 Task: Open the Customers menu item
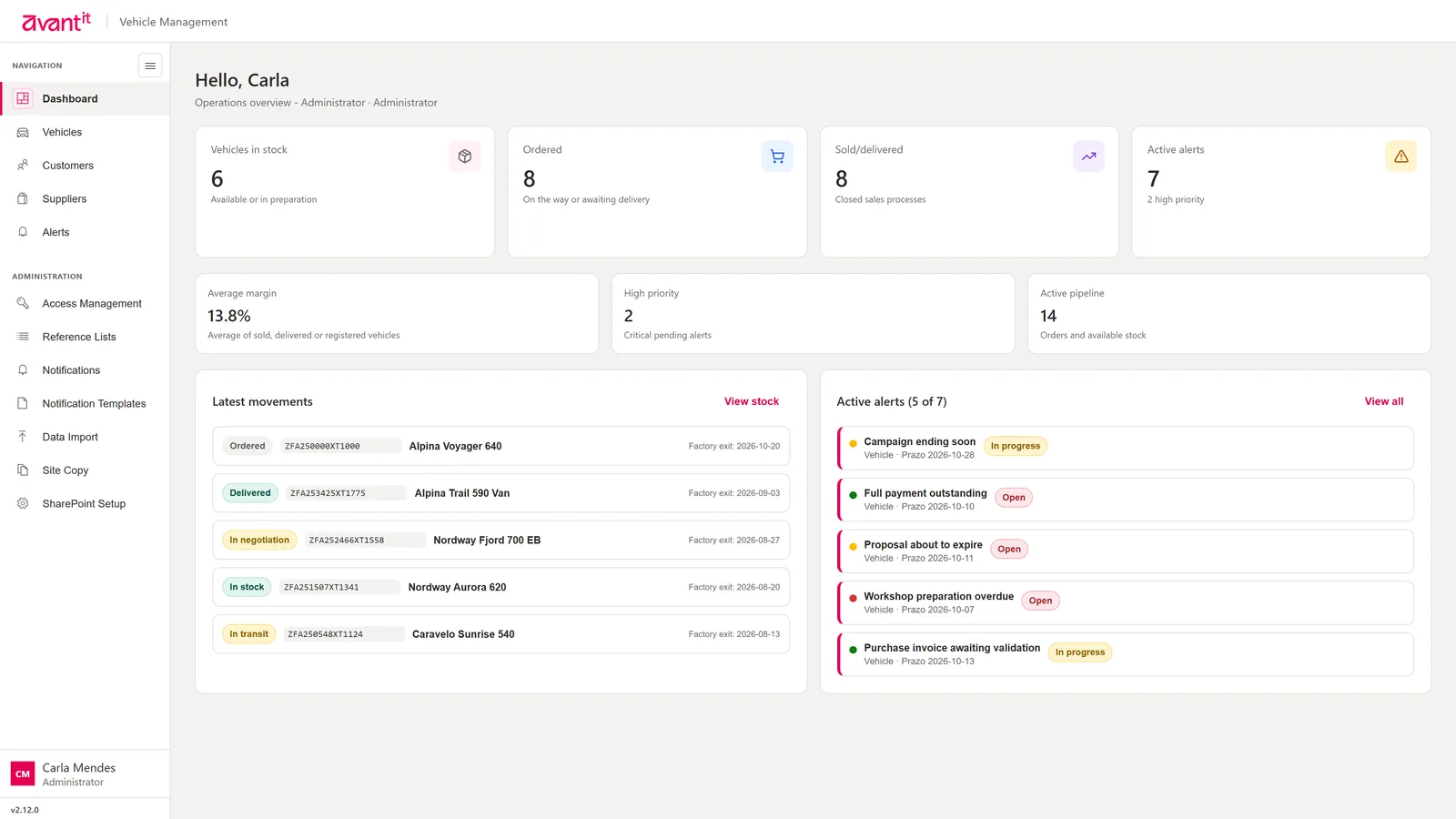point(85,166)
